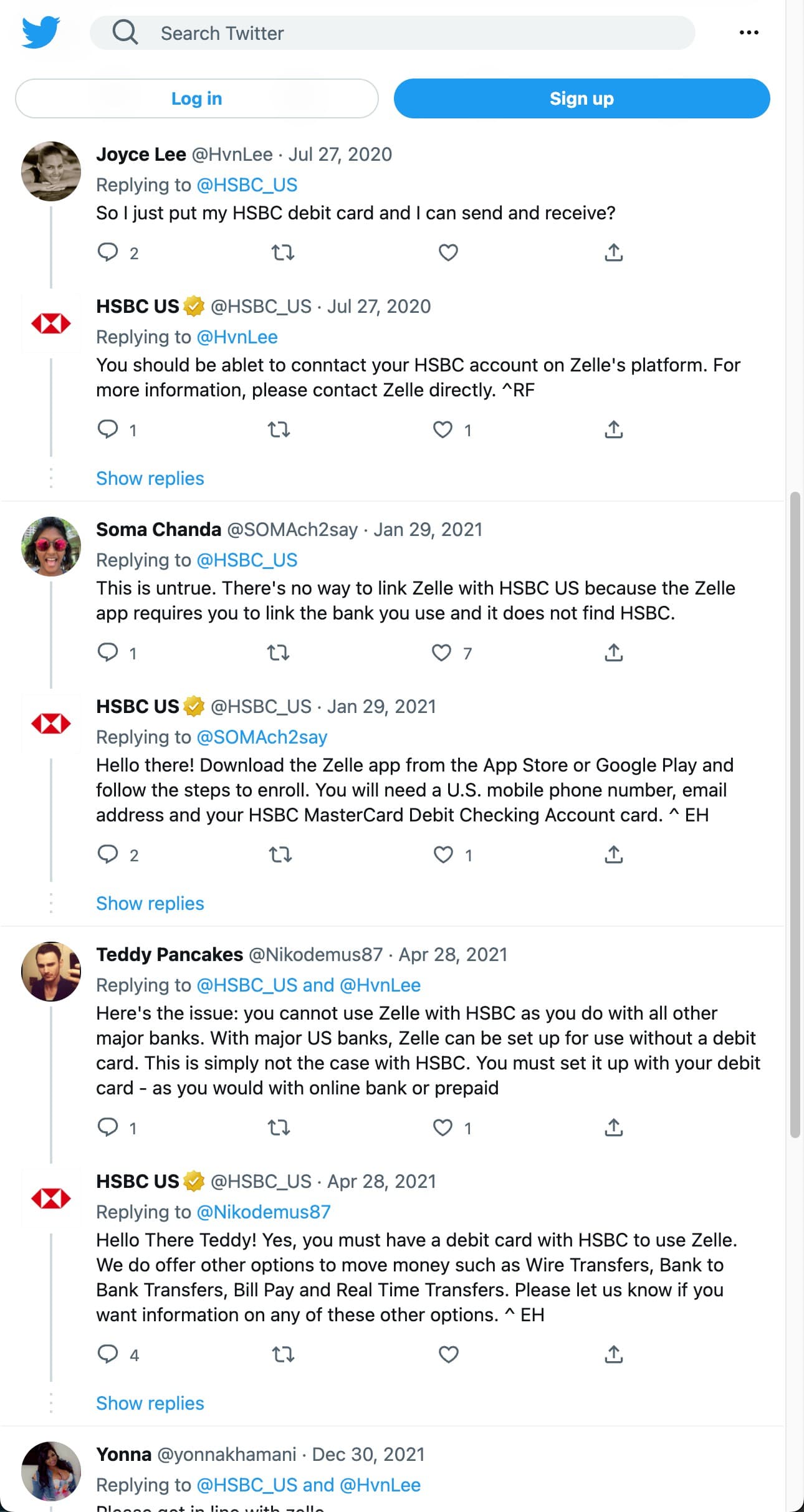Screen dimensions: 804x1512
Task: Show replies under HSBC's Apr 28 reply
Action: click(x=150, y=1403)
